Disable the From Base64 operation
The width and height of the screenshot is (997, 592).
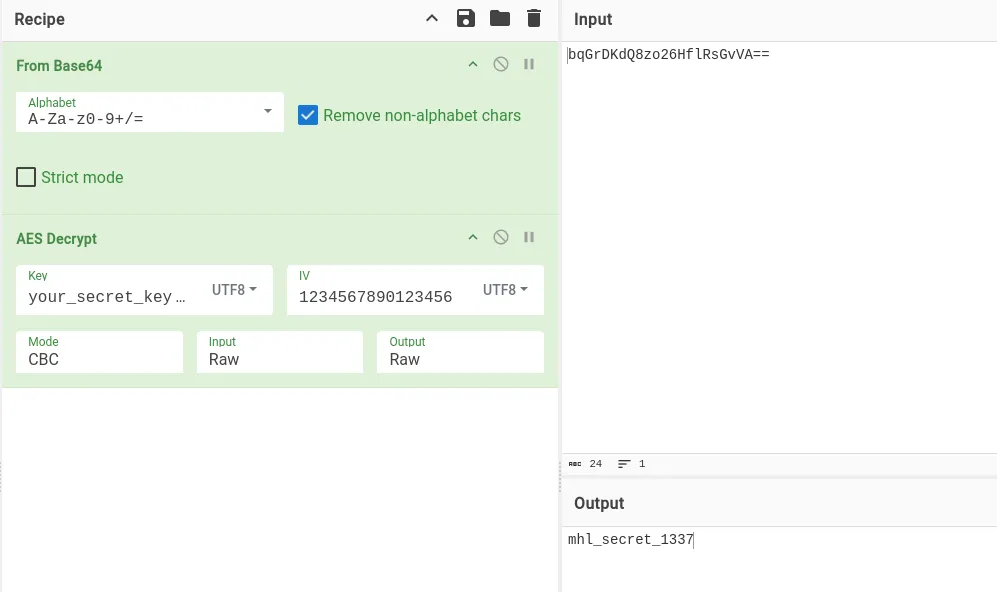pos(501,64)
